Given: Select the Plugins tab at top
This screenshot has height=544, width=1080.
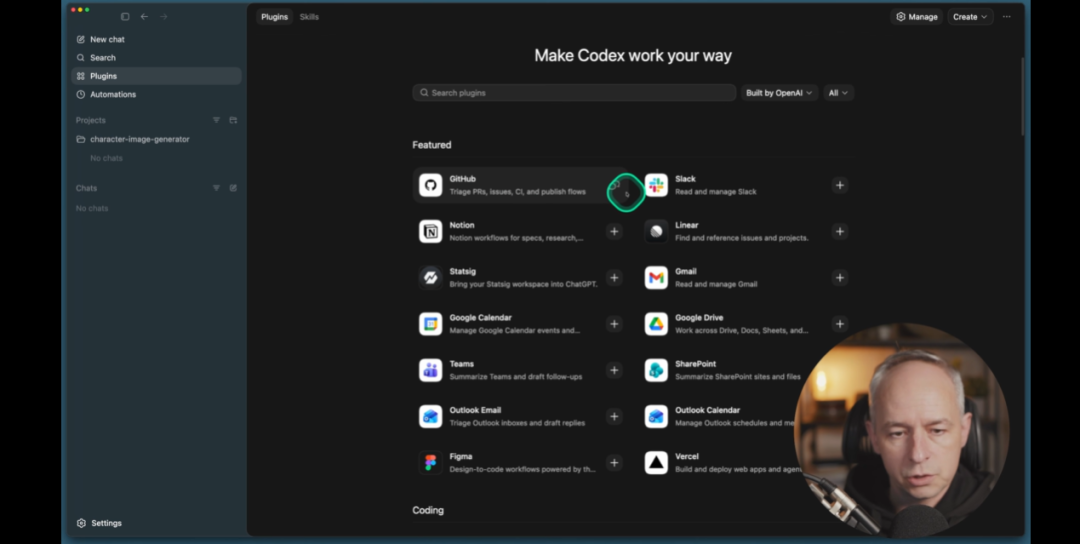Looking at the screenshot, I should coord(274,17).
